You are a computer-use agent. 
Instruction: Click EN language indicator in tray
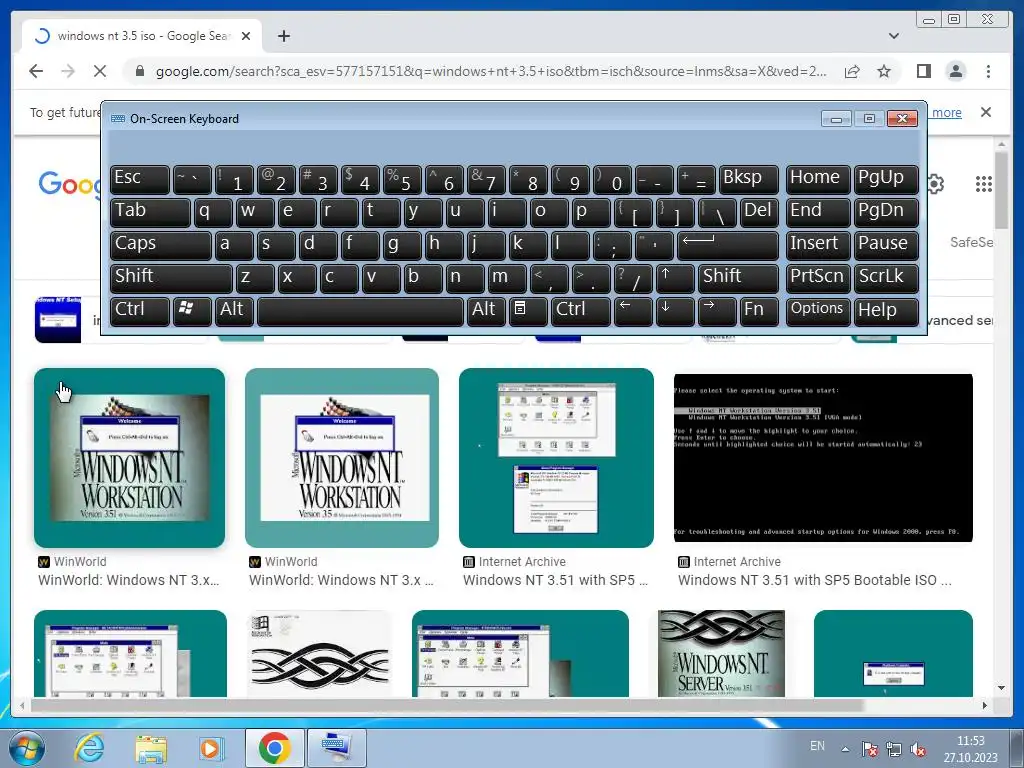817,746
